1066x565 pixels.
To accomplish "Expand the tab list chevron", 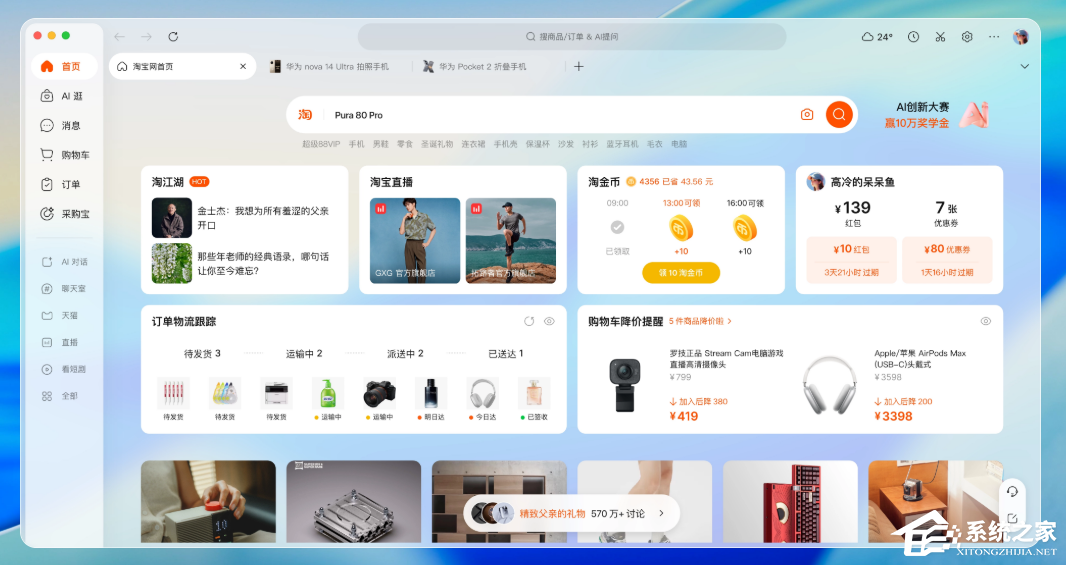I will 1025,67.
